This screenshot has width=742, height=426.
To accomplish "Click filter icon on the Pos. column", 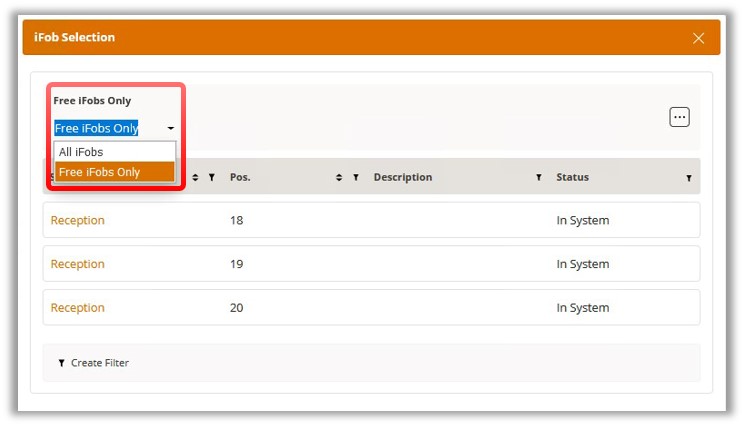I will (356, 177).
